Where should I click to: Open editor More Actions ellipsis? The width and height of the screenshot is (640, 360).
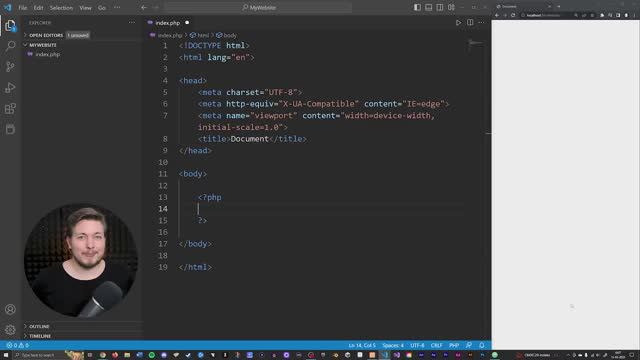coord(481,23)
